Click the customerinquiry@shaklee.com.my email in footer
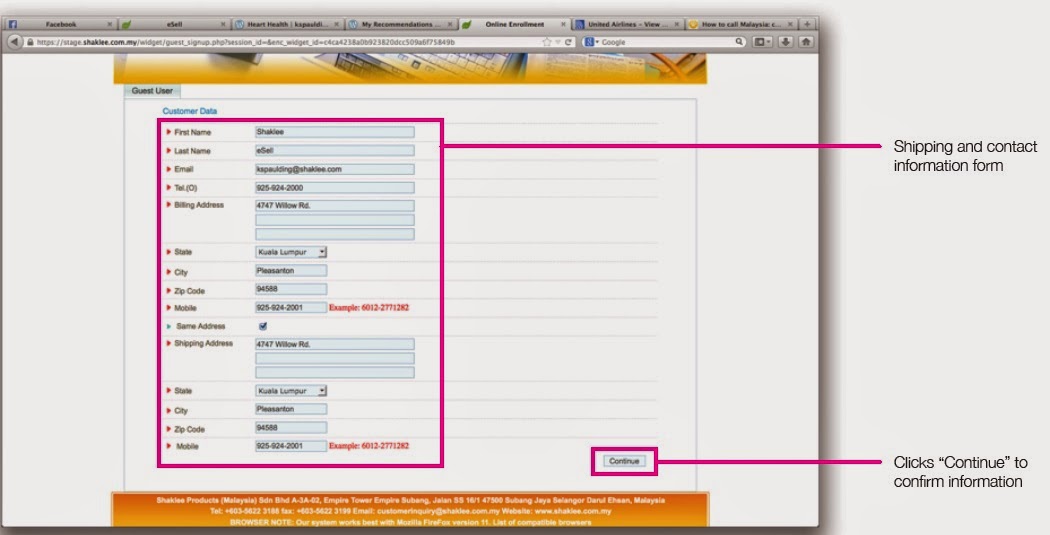 [437, 511]
